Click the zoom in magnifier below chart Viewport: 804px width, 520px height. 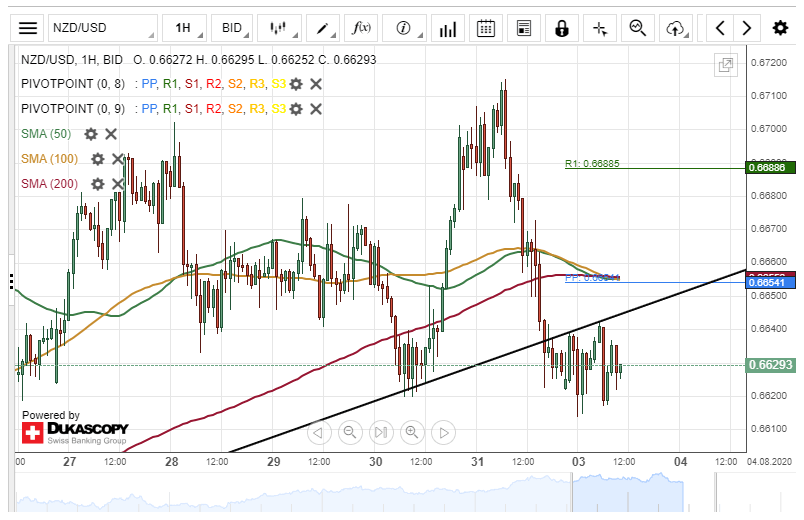(411, 432)
